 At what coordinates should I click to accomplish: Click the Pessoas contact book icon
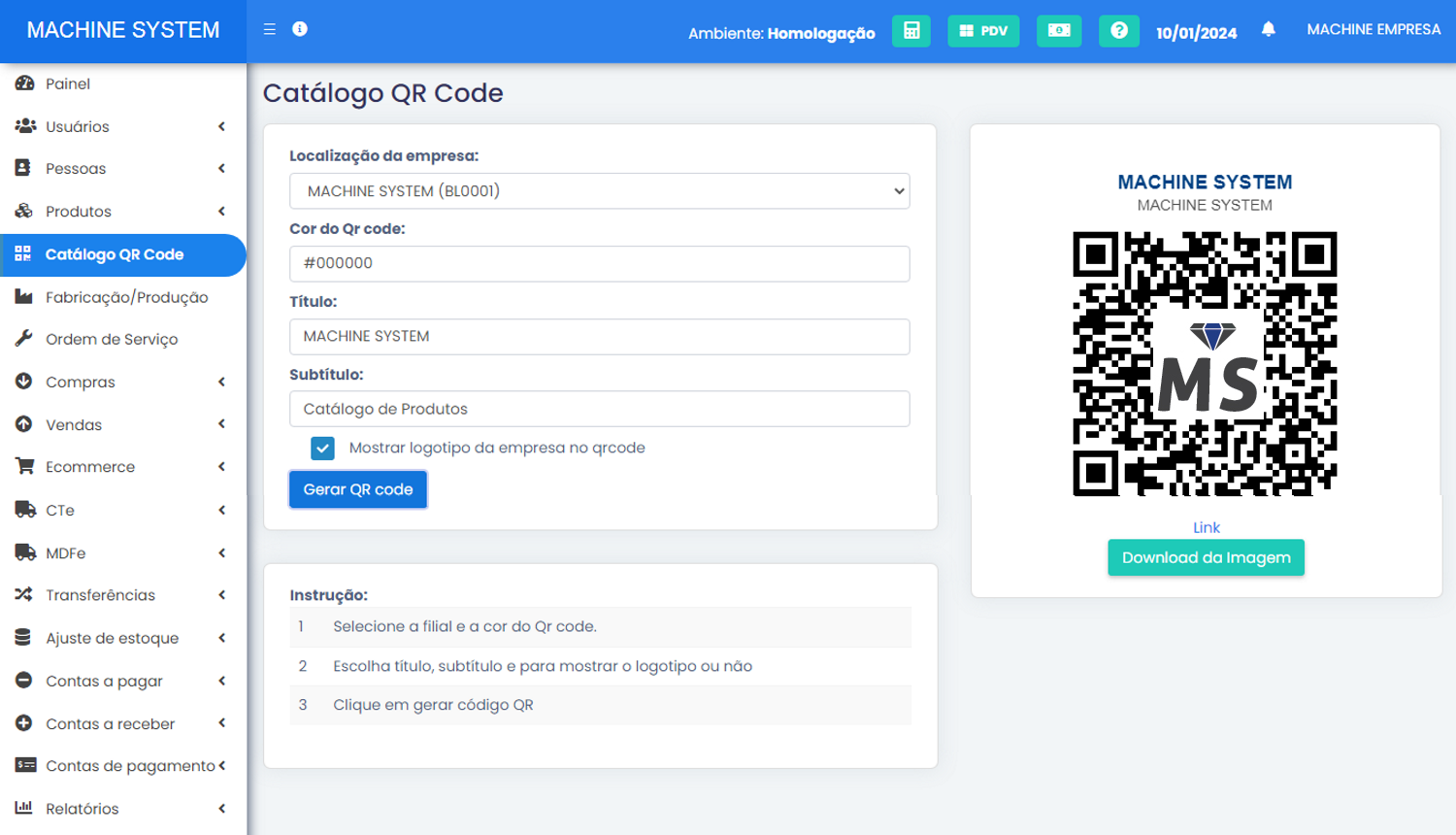click(x=23, y=168)
